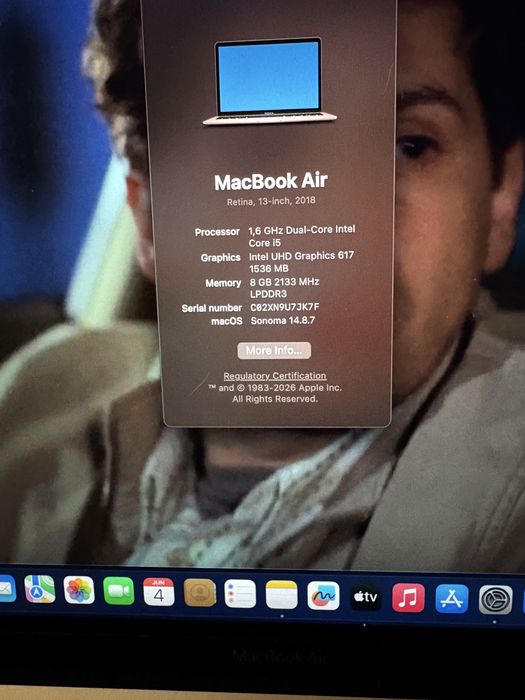Launch the Music app
The width and height of the screenshot is (525, 700).
coord(408,598)
